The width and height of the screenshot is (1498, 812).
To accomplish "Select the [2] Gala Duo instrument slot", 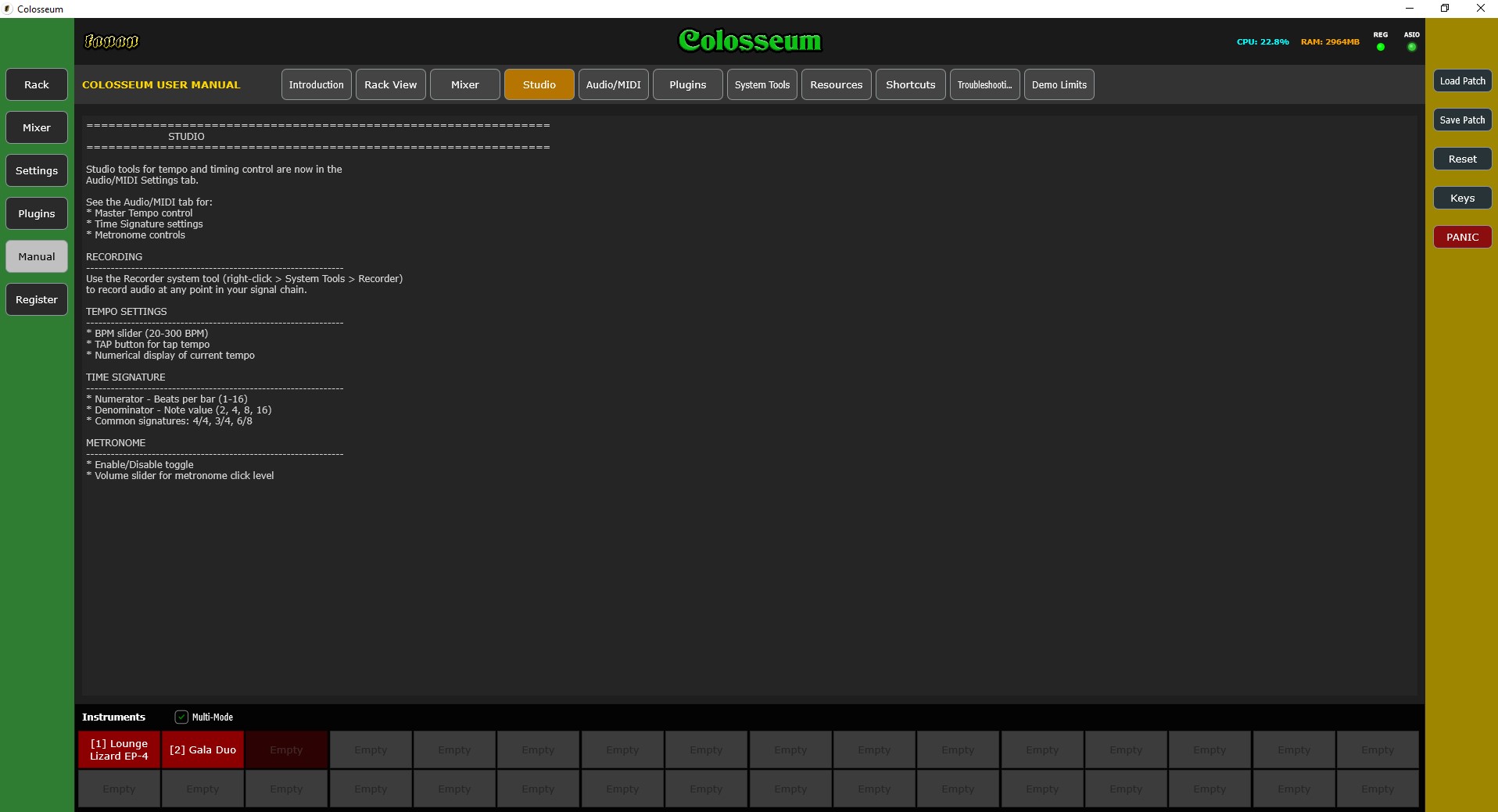I will pos(202,749).
